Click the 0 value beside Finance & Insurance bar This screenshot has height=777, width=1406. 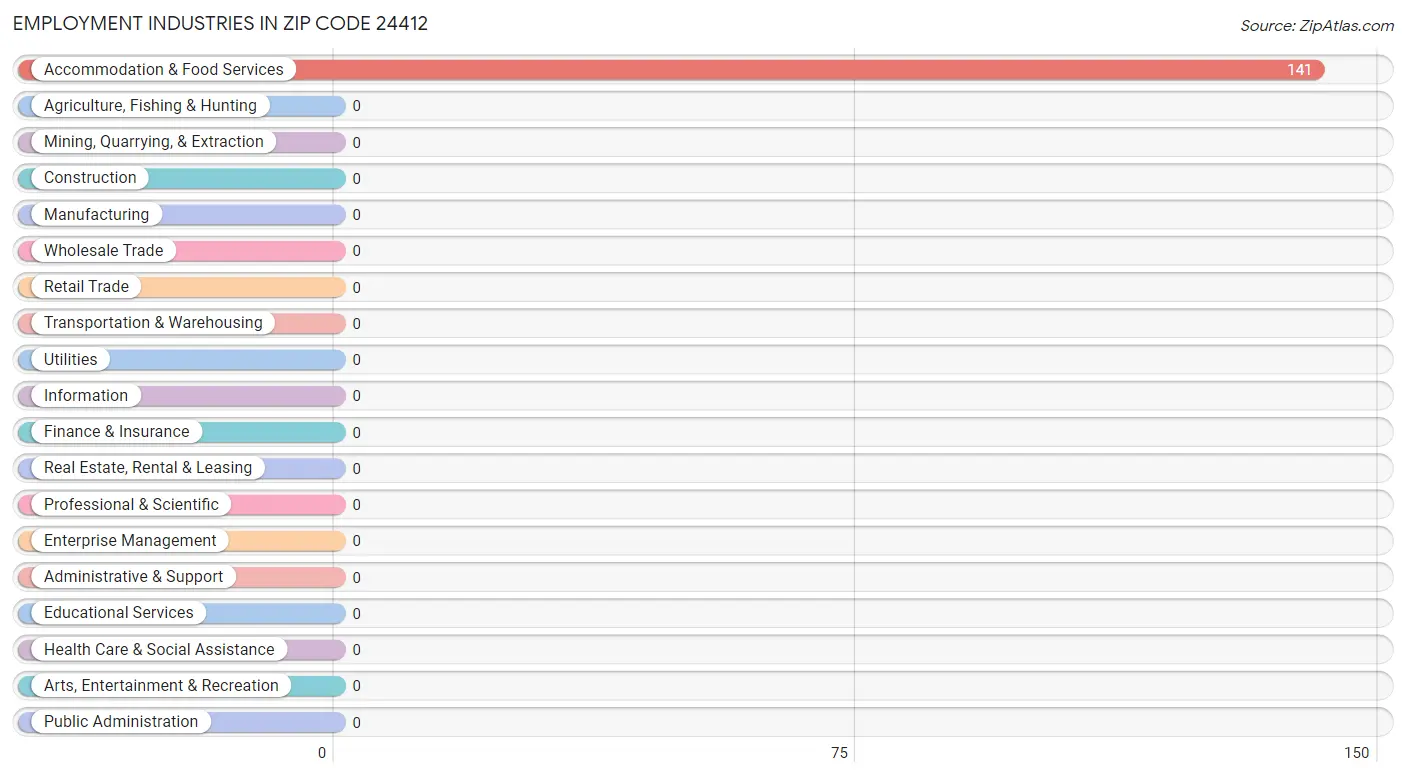click(x=356, y=433)
